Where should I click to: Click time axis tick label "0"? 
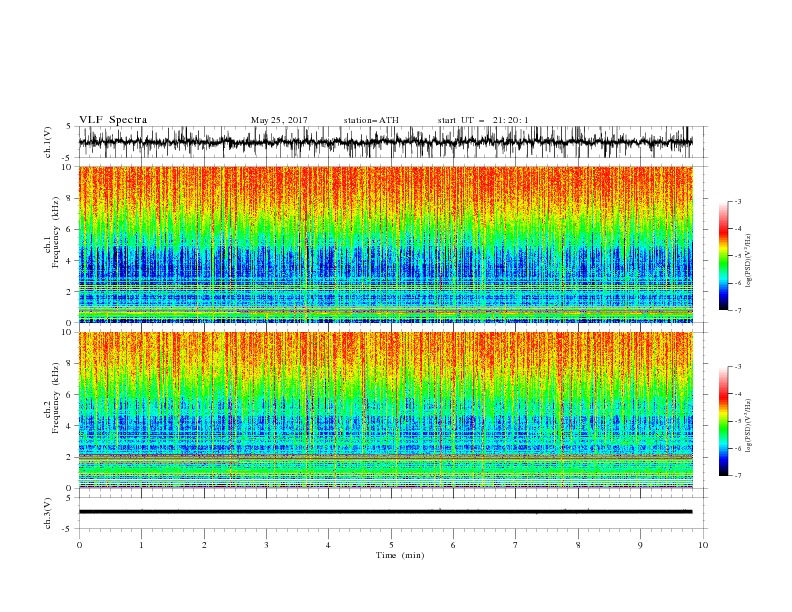[x=79, y=545]
